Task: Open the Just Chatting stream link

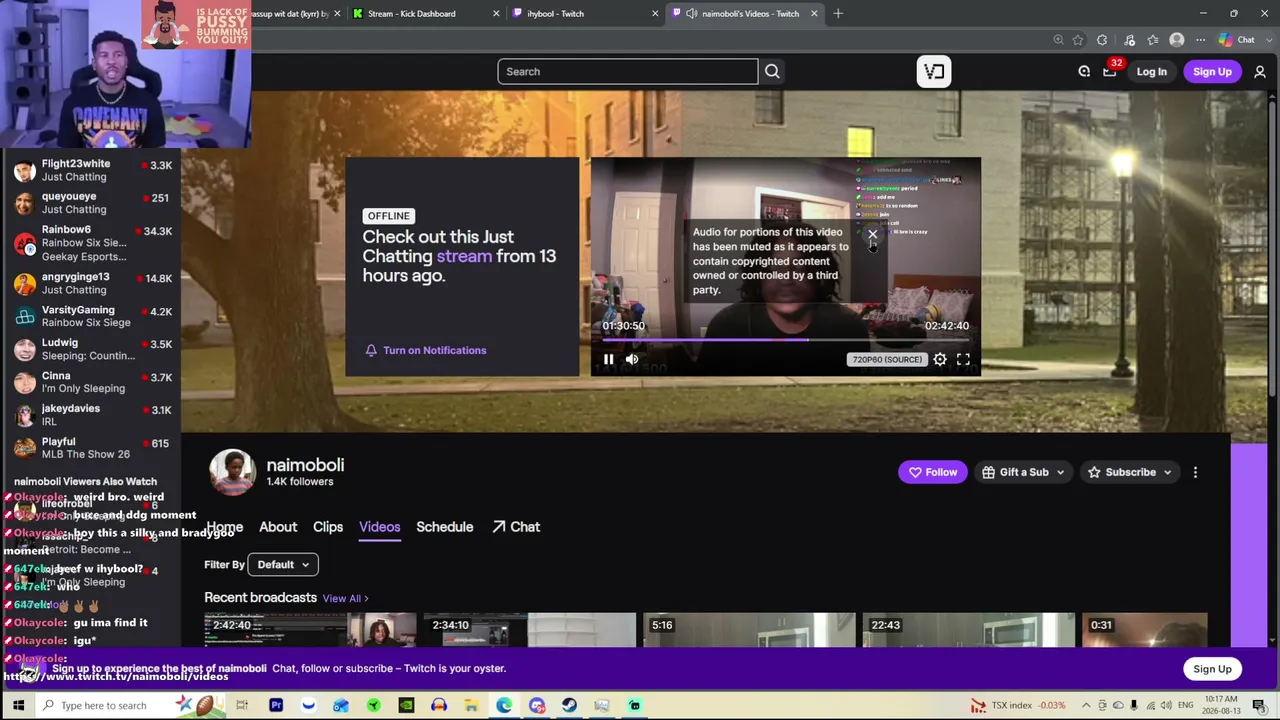Action: (464, 256)
